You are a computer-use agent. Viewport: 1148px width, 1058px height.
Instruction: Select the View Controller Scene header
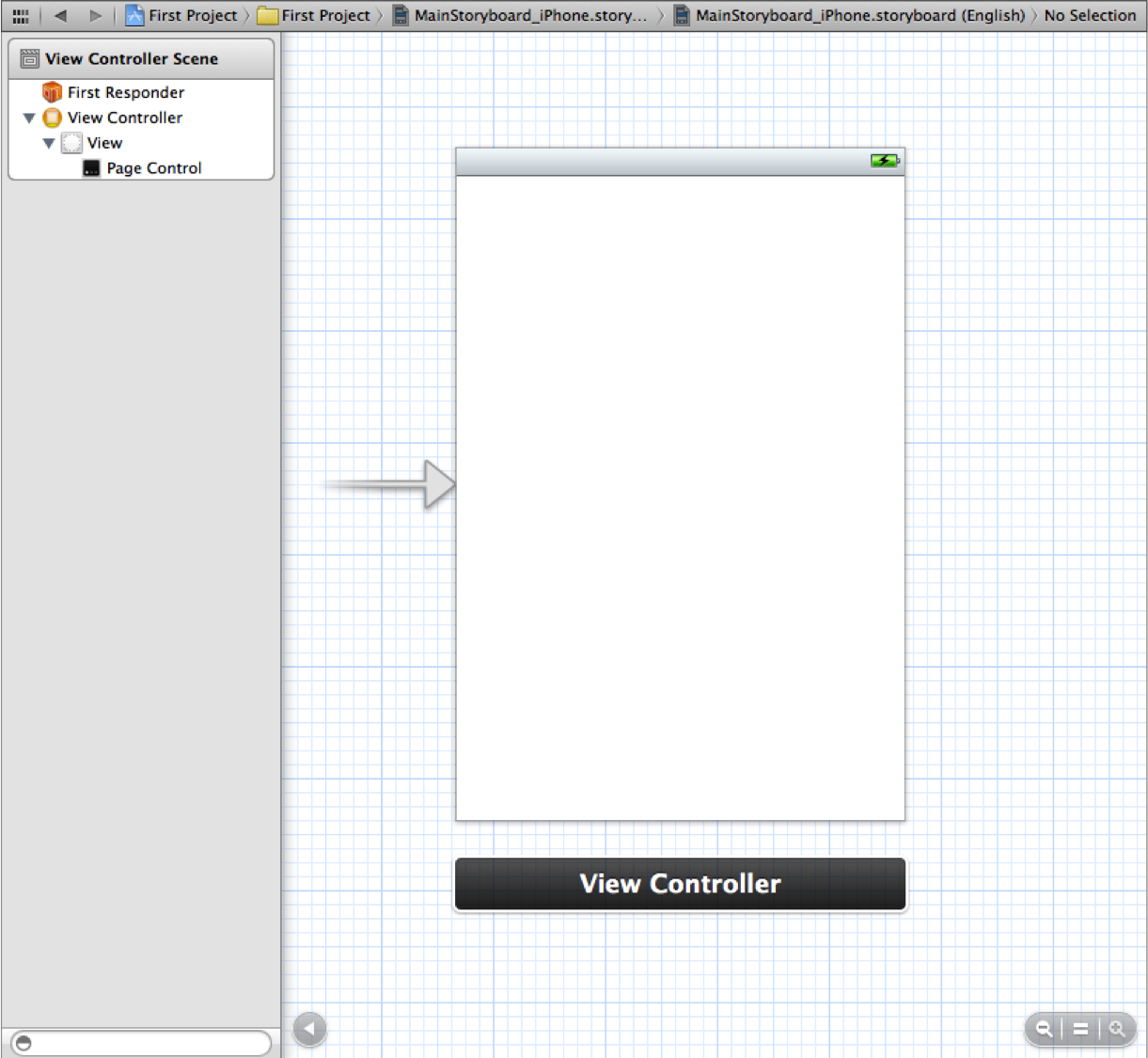pos(132,59)
